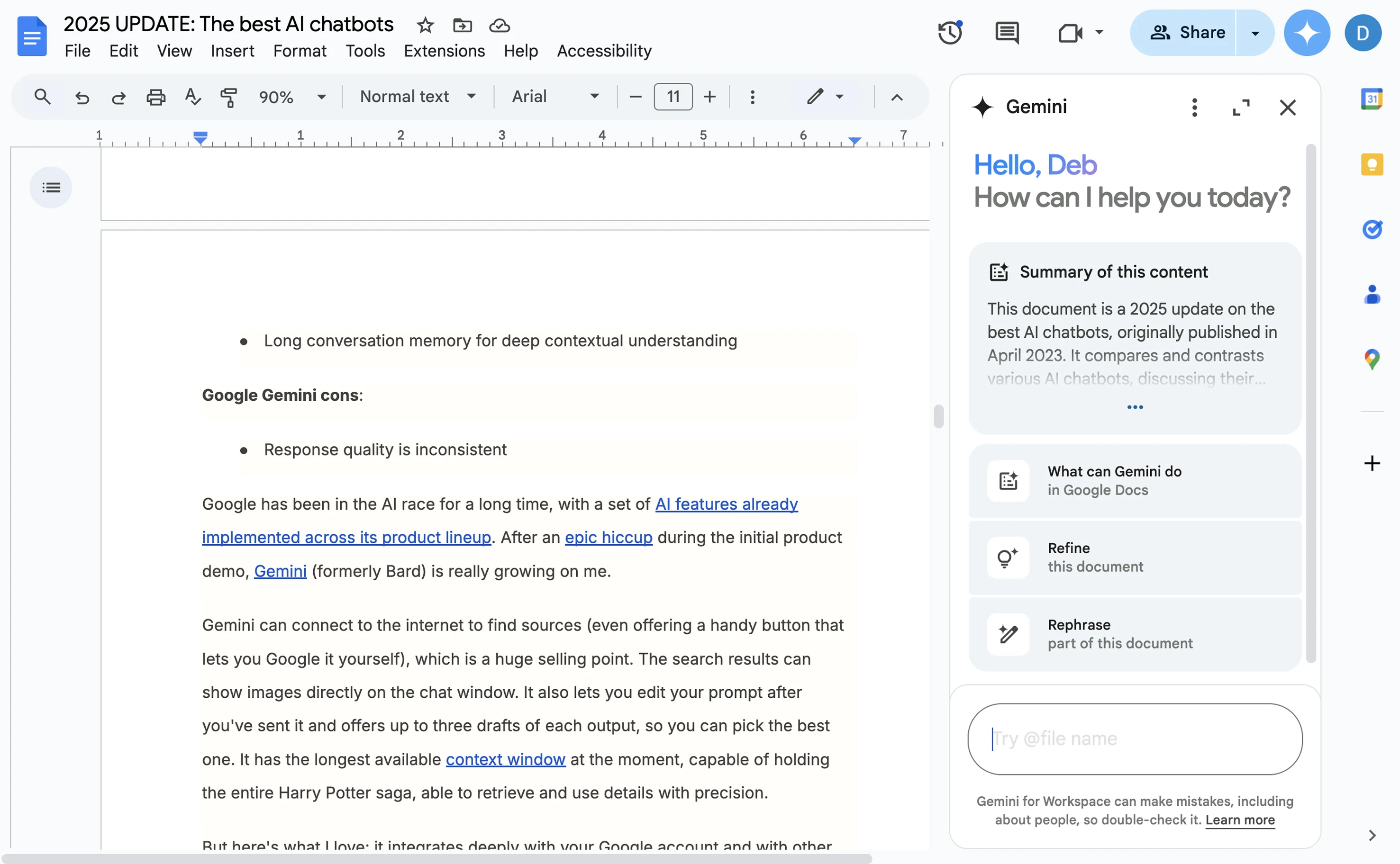Open the Edit menu
The height and width of the screenshot is (864, 1400).
tap(124, 51)
